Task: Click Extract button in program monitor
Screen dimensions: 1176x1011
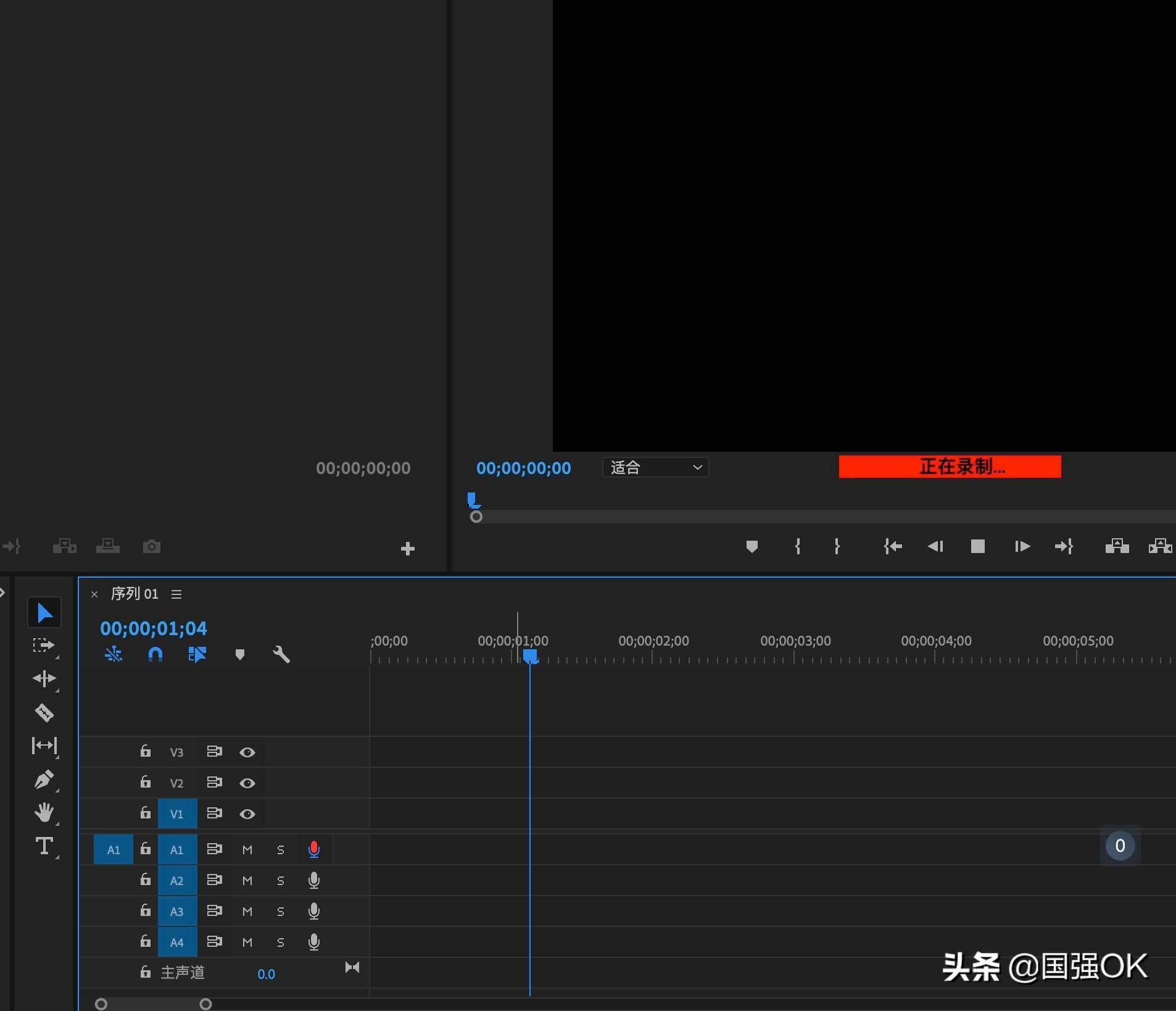Action: pyautogui.click(x=1160, y=546)
